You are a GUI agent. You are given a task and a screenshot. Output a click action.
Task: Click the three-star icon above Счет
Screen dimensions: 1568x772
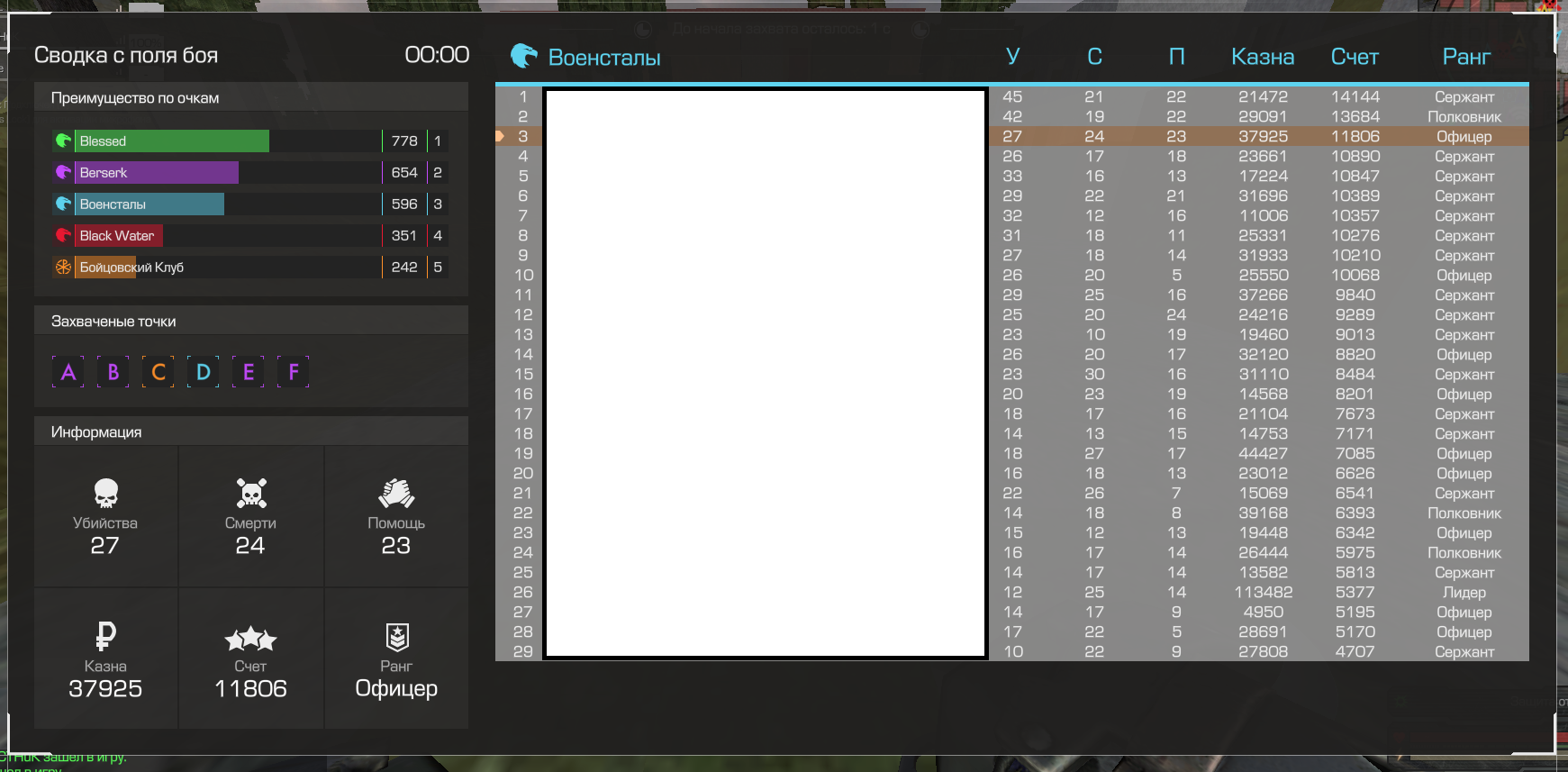pyautogui.click(x=250, y=638)
